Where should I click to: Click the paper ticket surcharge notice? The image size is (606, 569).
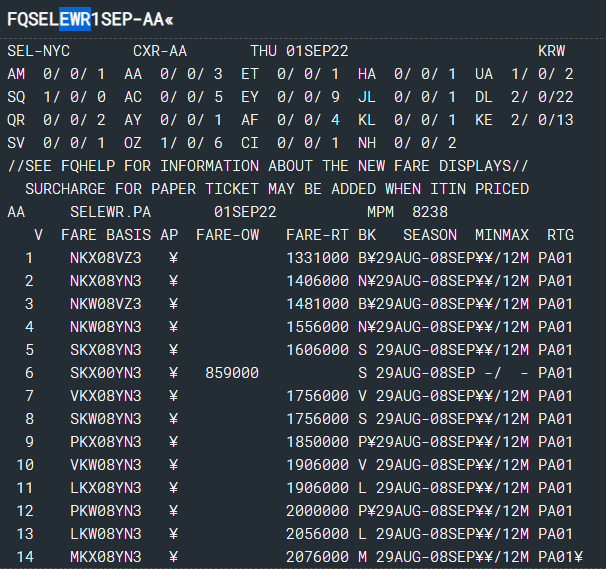(x=277, y=189)
